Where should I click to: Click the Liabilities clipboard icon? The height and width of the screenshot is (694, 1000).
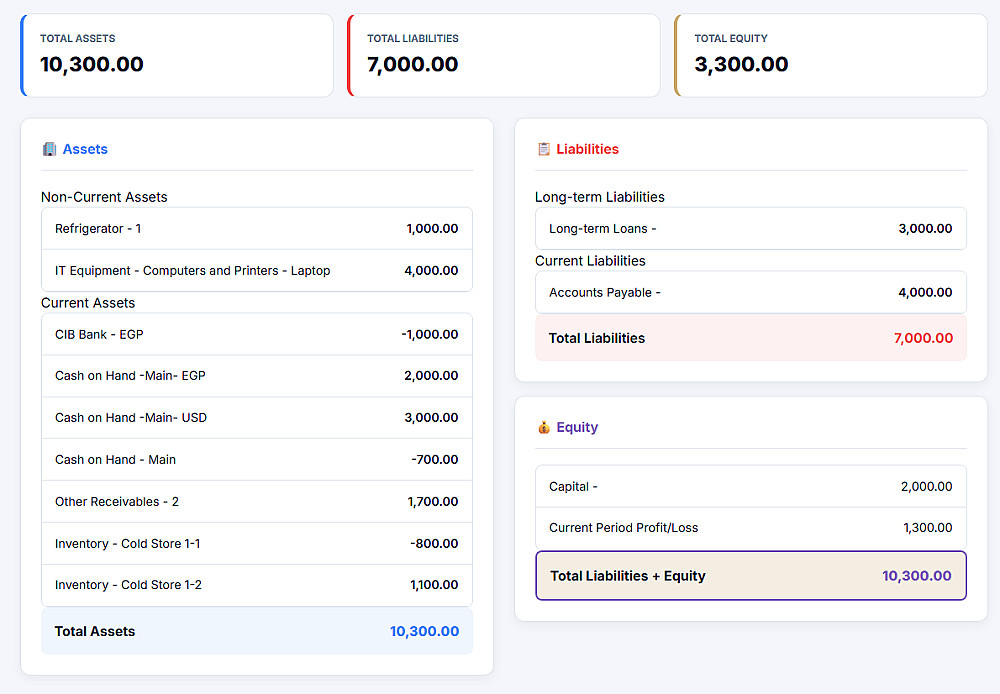(x=544, y=149)
